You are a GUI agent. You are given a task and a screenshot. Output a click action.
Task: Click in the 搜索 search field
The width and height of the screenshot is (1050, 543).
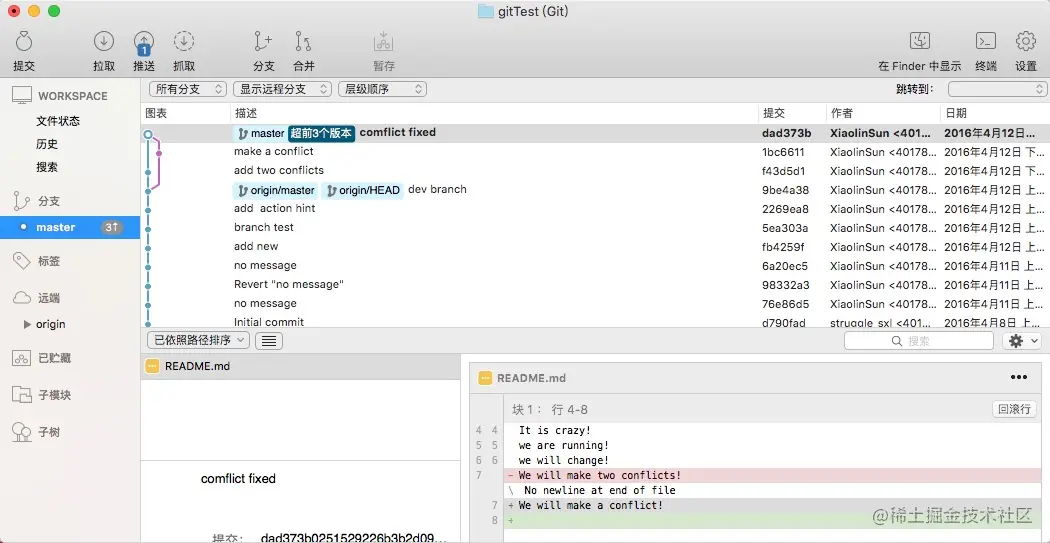click(x=919, y=341)
